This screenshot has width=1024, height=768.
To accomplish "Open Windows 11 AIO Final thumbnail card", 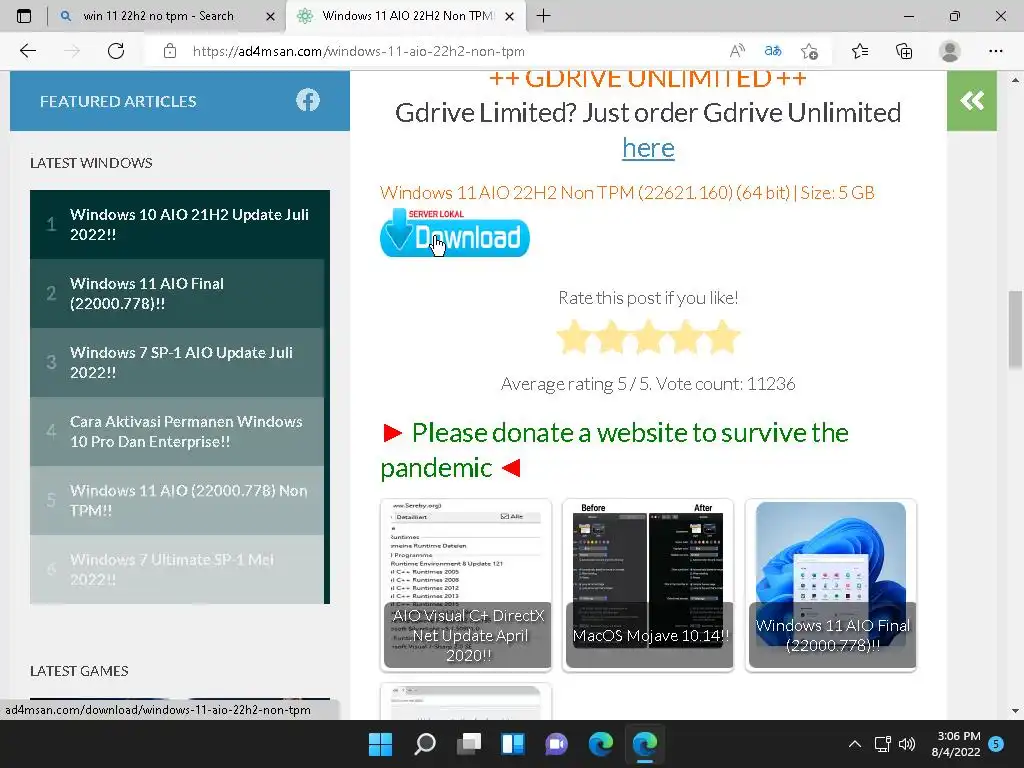I will [x=831, y=584].
